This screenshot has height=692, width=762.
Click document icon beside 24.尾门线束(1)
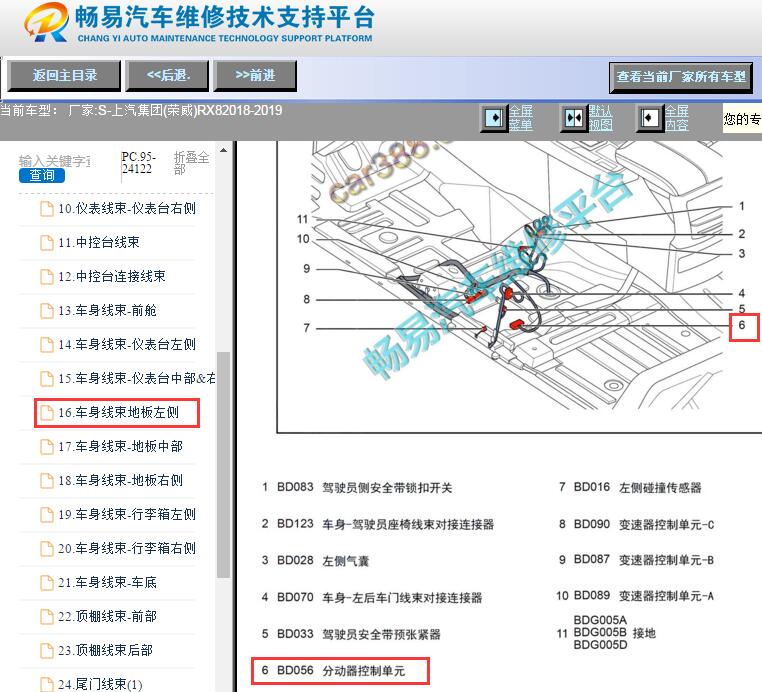tap(47, 684)
